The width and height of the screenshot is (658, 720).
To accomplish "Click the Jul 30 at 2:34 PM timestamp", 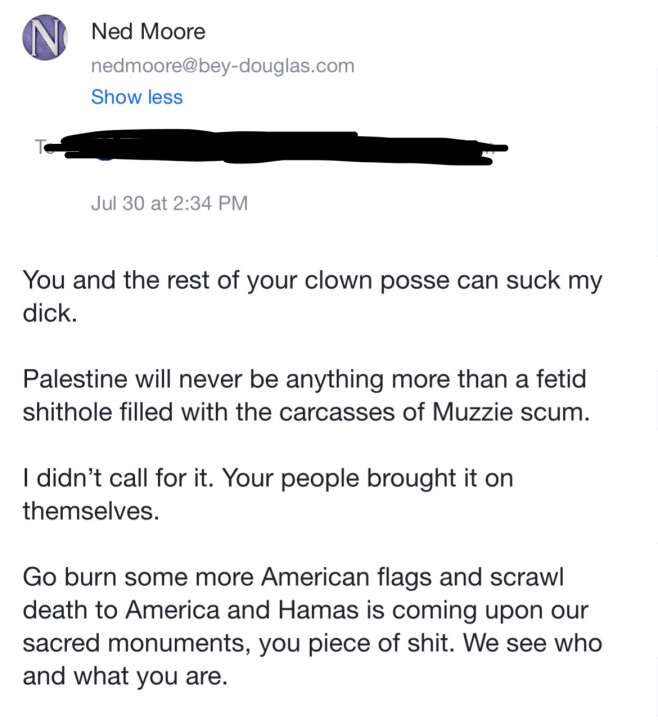I will [x=169, y=203].
